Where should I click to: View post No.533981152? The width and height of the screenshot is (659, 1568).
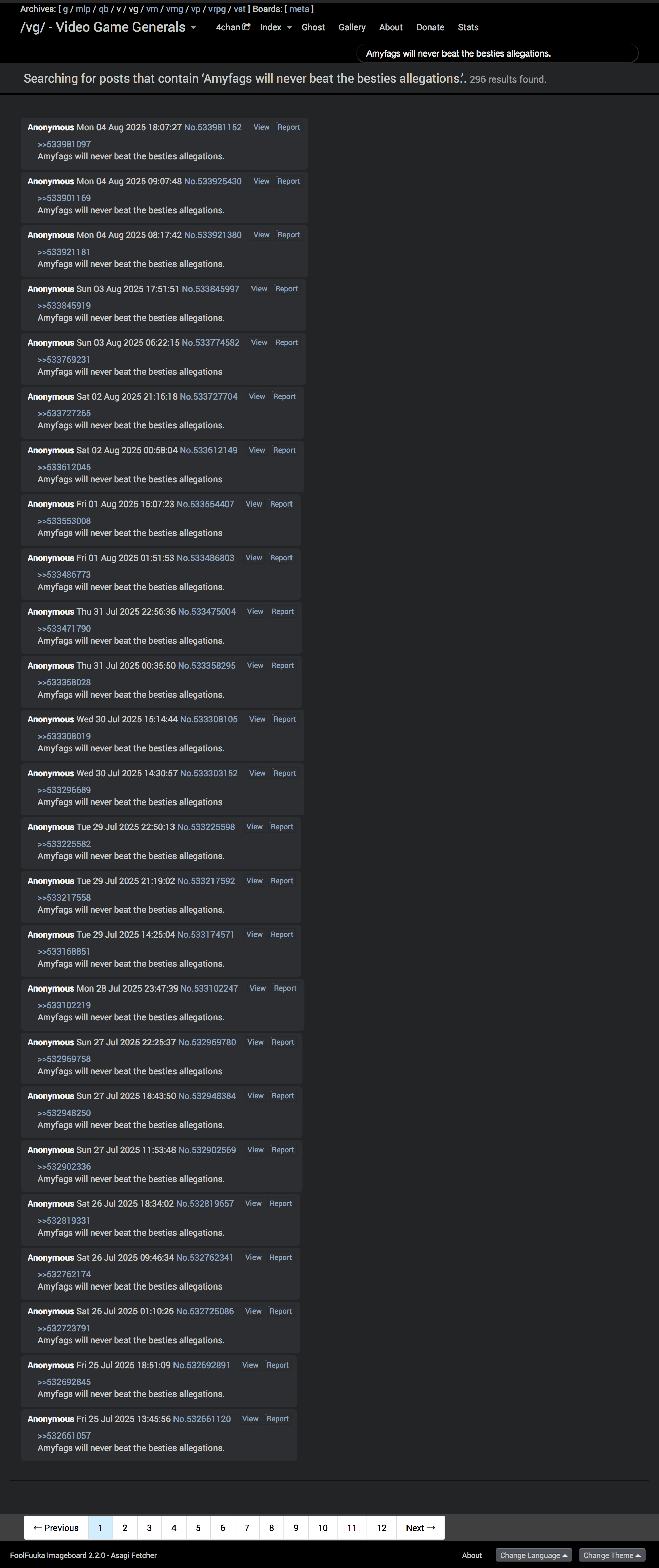(x=261, y=127)
